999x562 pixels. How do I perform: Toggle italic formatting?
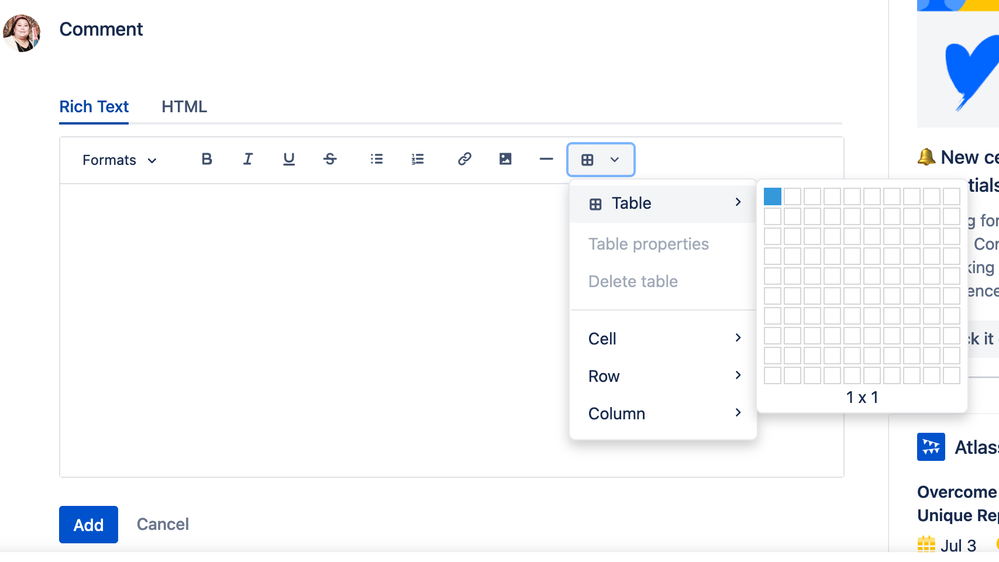pyautogui.click(x=248, y=159)
